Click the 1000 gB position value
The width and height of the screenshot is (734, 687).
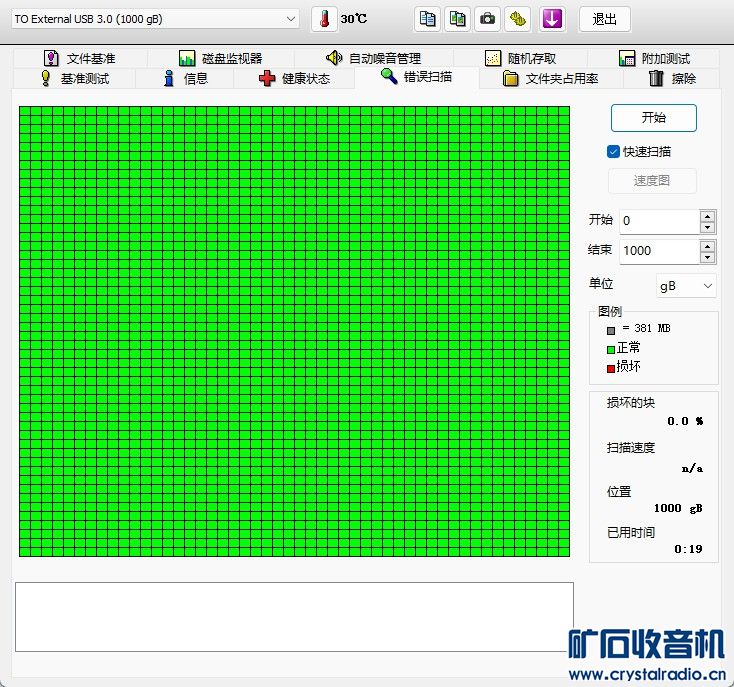(x=678, y=508)
